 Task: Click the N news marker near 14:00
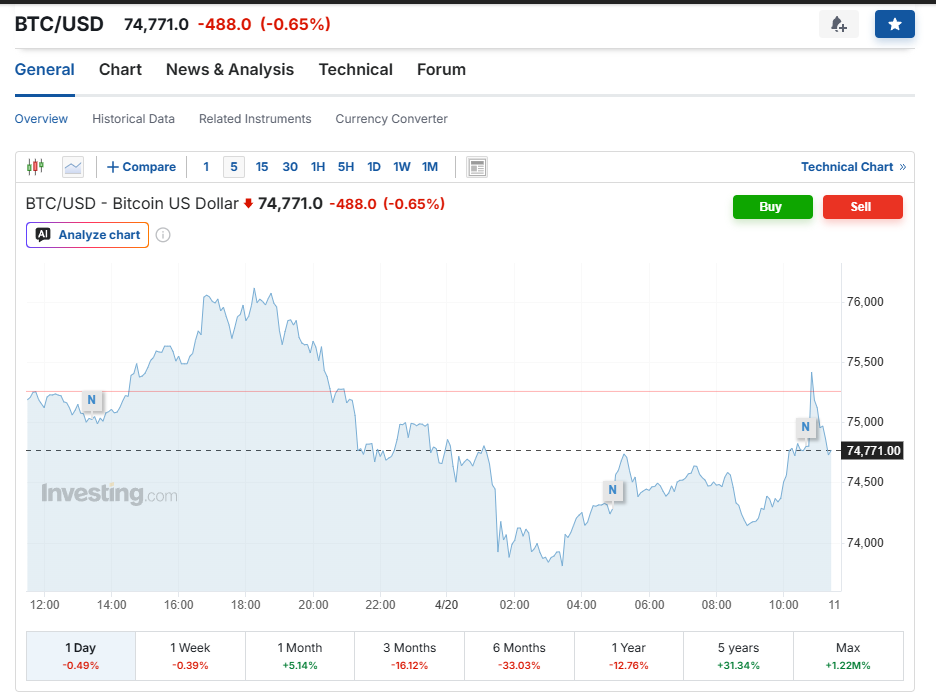click(x=91, y=400)
